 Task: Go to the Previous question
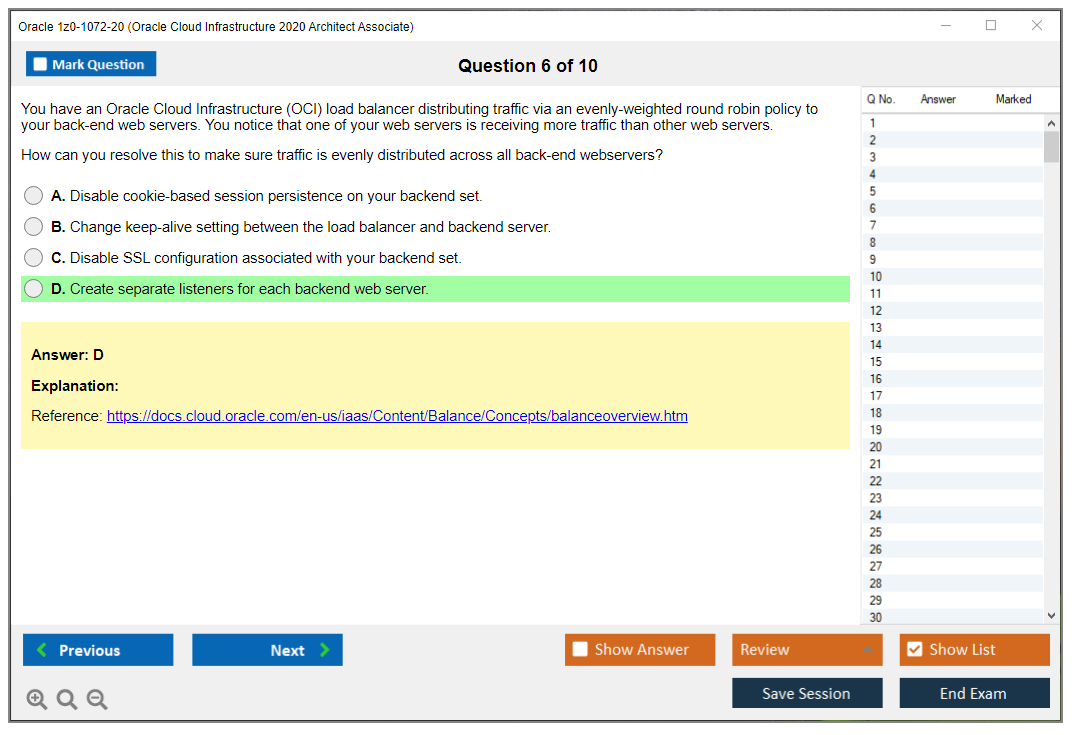pos(98,650)
